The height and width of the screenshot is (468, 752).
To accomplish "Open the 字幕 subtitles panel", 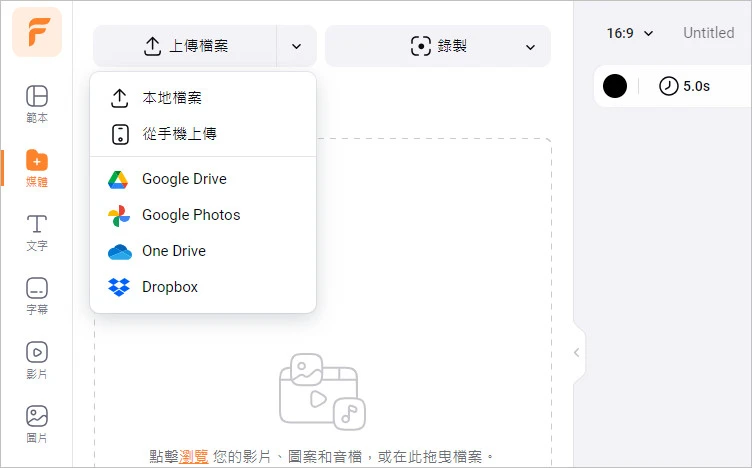I will tap(37, 296).
